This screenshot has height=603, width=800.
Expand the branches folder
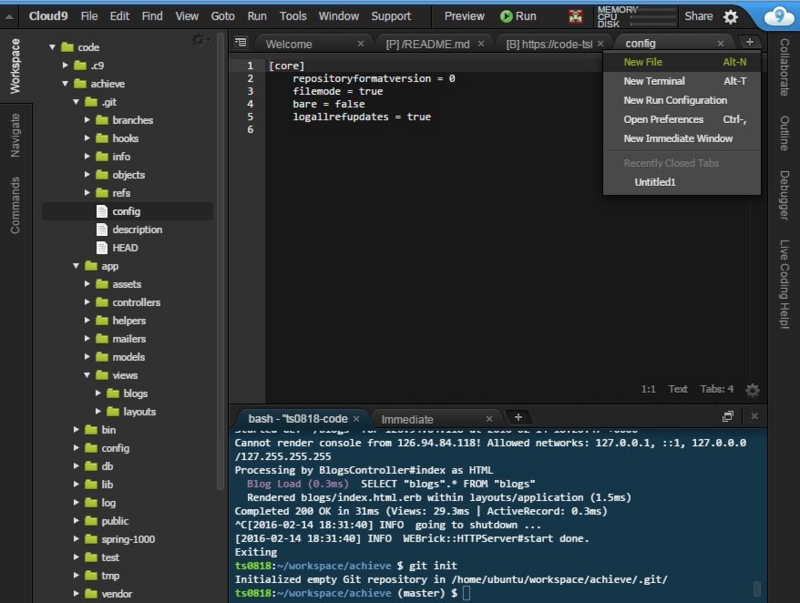click(87, 120)
